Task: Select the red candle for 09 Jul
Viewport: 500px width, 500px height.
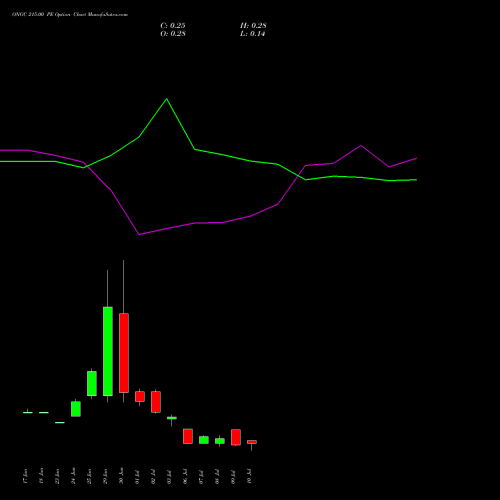Action: 236,437
